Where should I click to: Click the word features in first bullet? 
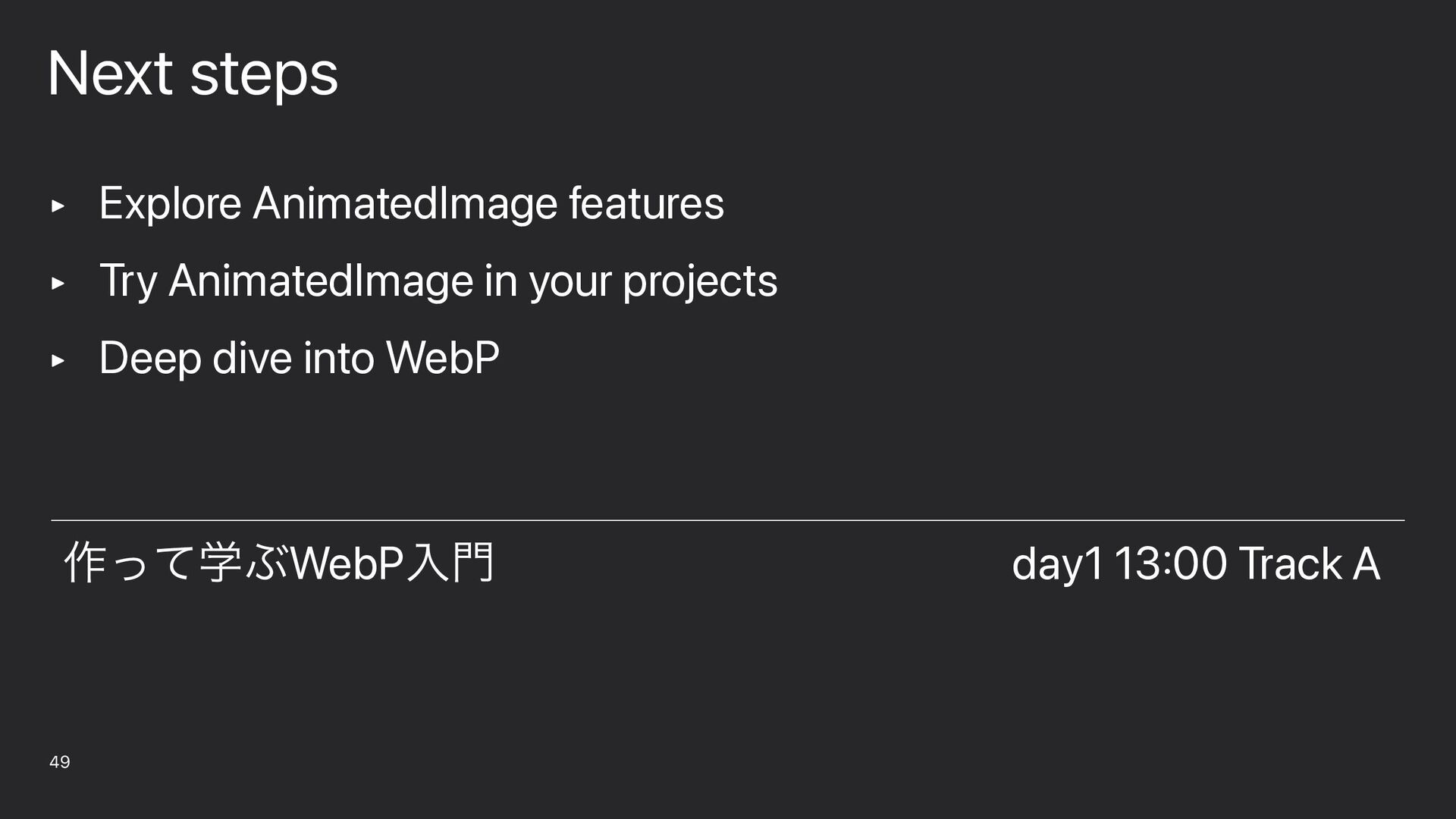click(x=646, y=204)
